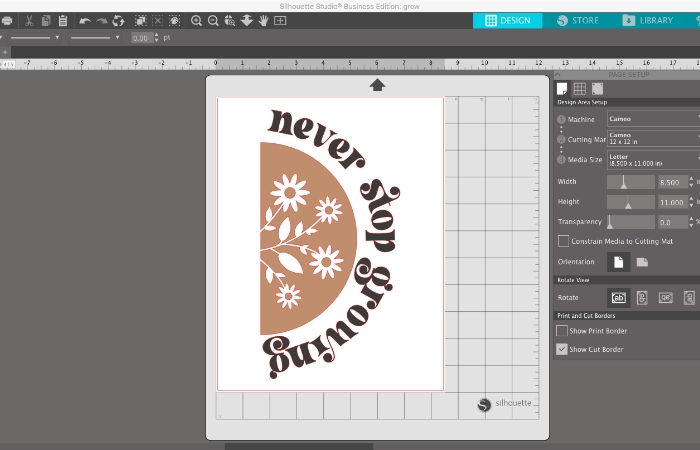Click the scissors Cut icon in toolbar
Viewport: 700px width, 450px height.
pyautogui.click(x=29, y=20)
